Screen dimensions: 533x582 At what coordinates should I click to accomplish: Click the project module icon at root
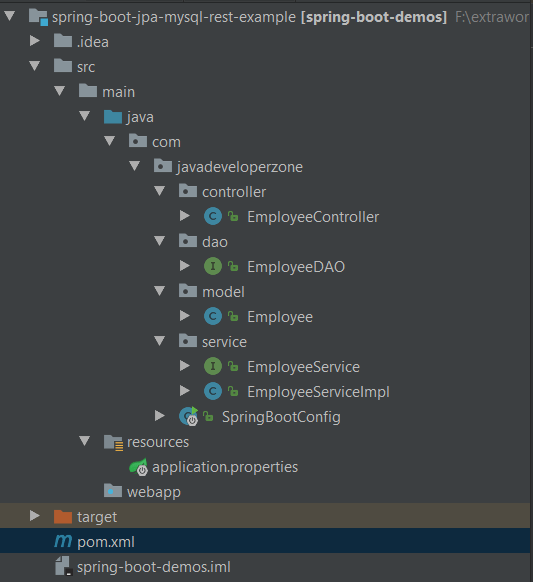click(x=39, y=17)
